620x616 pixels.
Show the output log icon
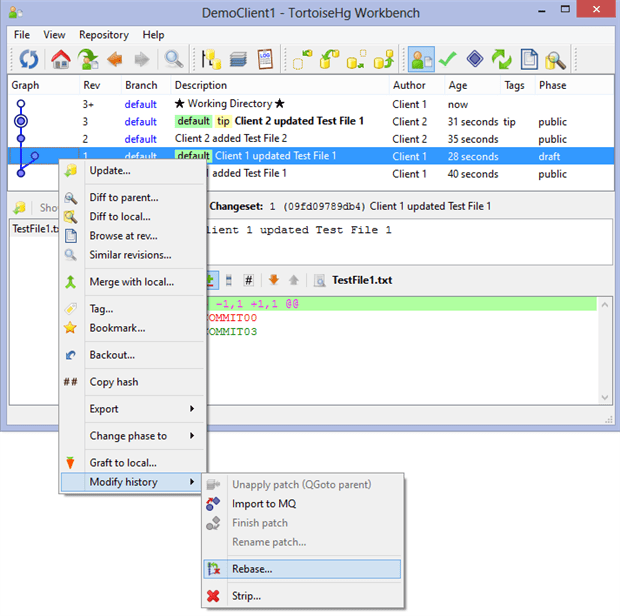point(265,59)
